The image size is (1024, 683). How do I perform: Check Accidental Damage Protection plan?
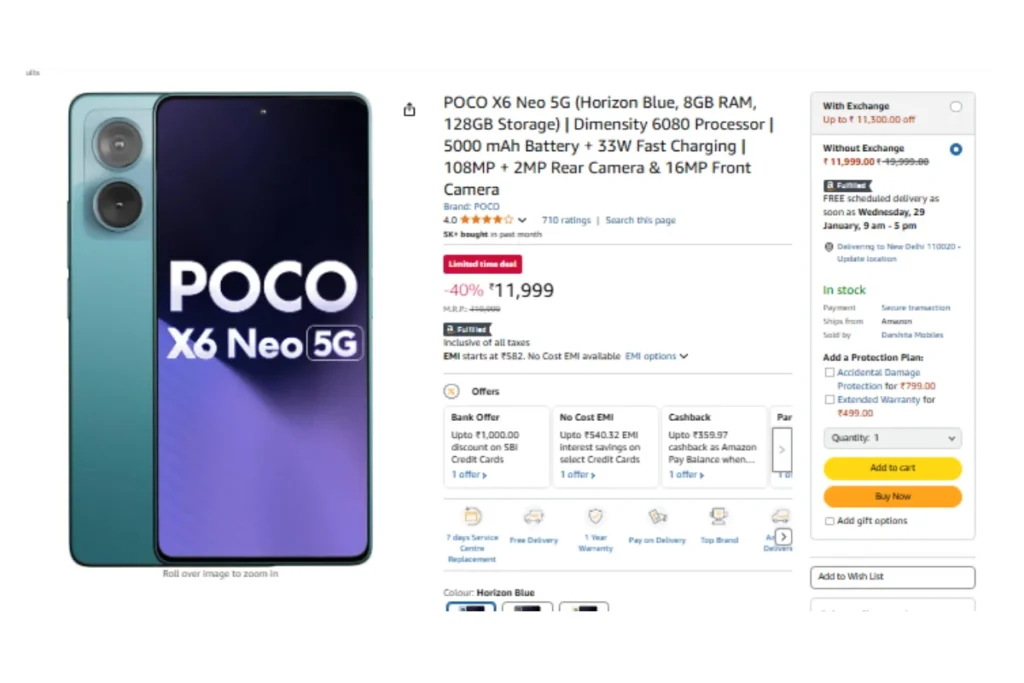(829, 372)
